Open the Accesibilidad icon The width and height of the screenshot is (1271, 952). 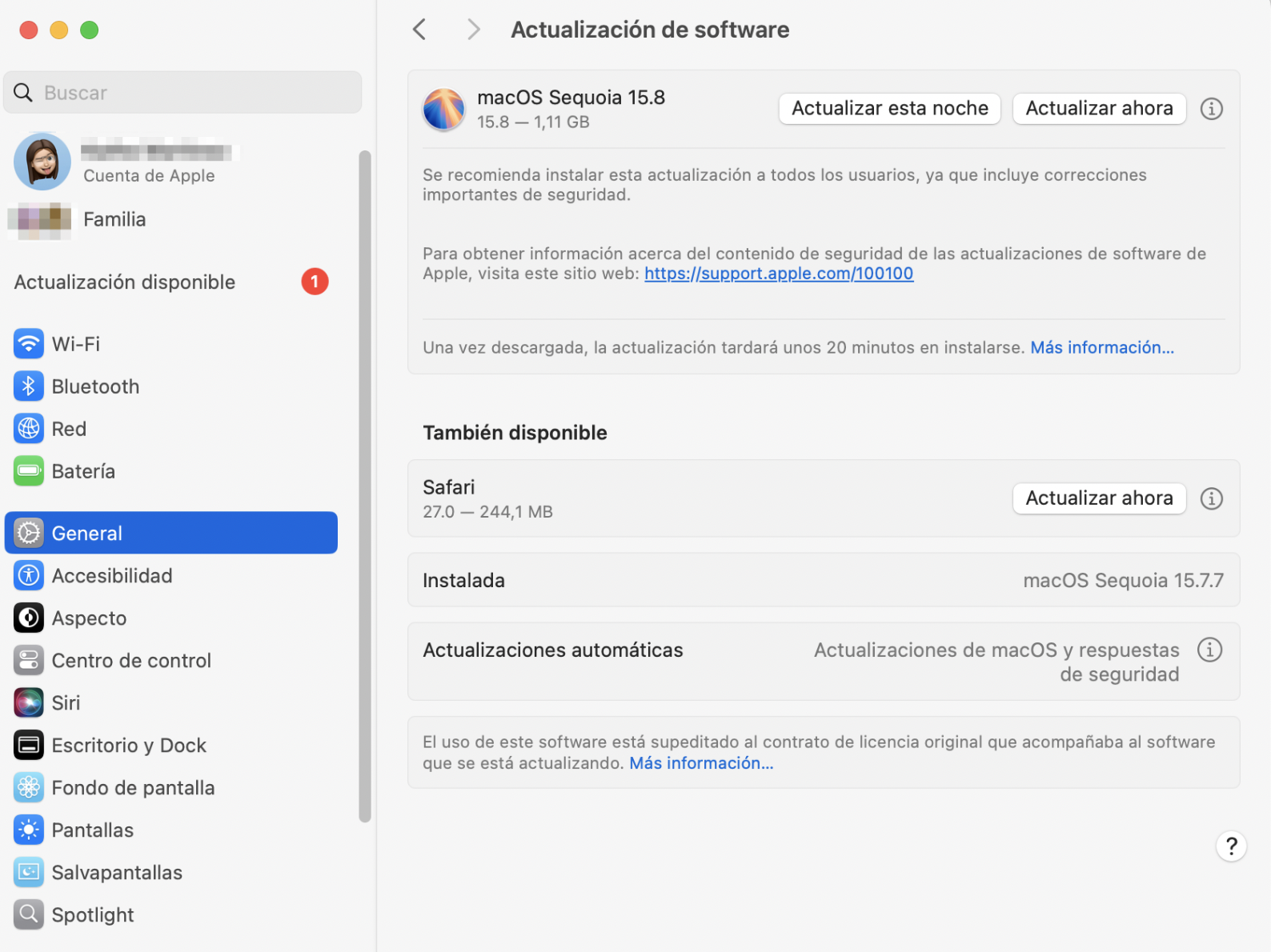coord(29,575)
